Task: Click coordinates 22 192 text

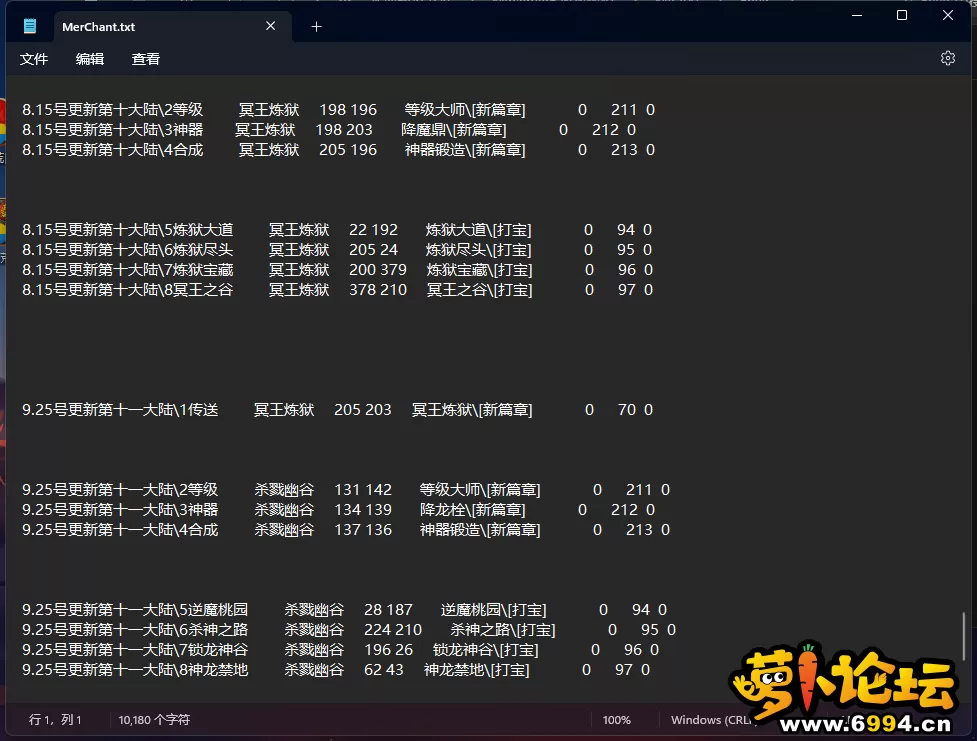Action: [373, 230]
